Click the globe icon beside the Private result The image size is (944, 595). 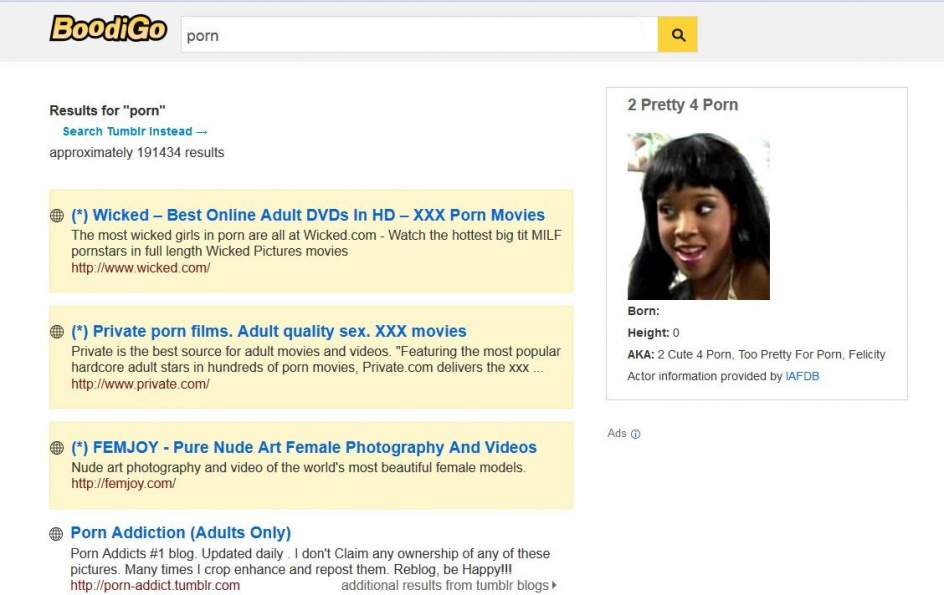57,332
